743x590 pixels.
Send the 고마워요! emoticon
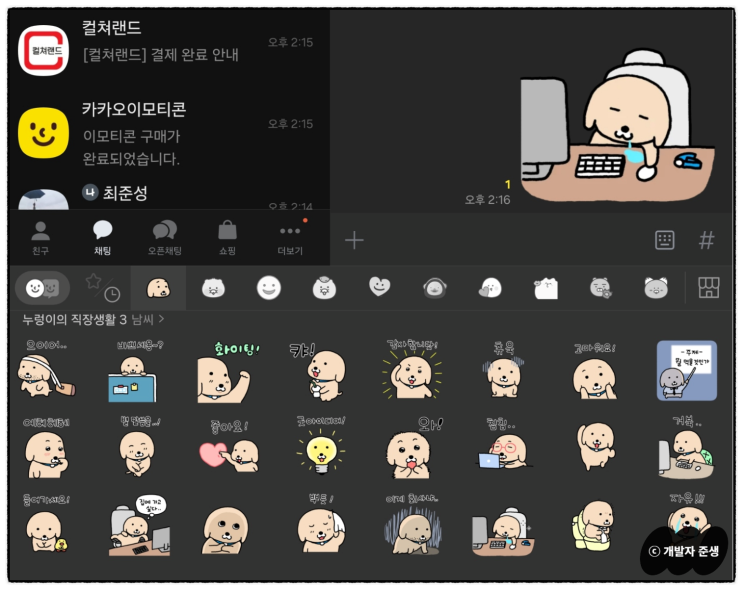pyautogui.click(x=594, y=372)
